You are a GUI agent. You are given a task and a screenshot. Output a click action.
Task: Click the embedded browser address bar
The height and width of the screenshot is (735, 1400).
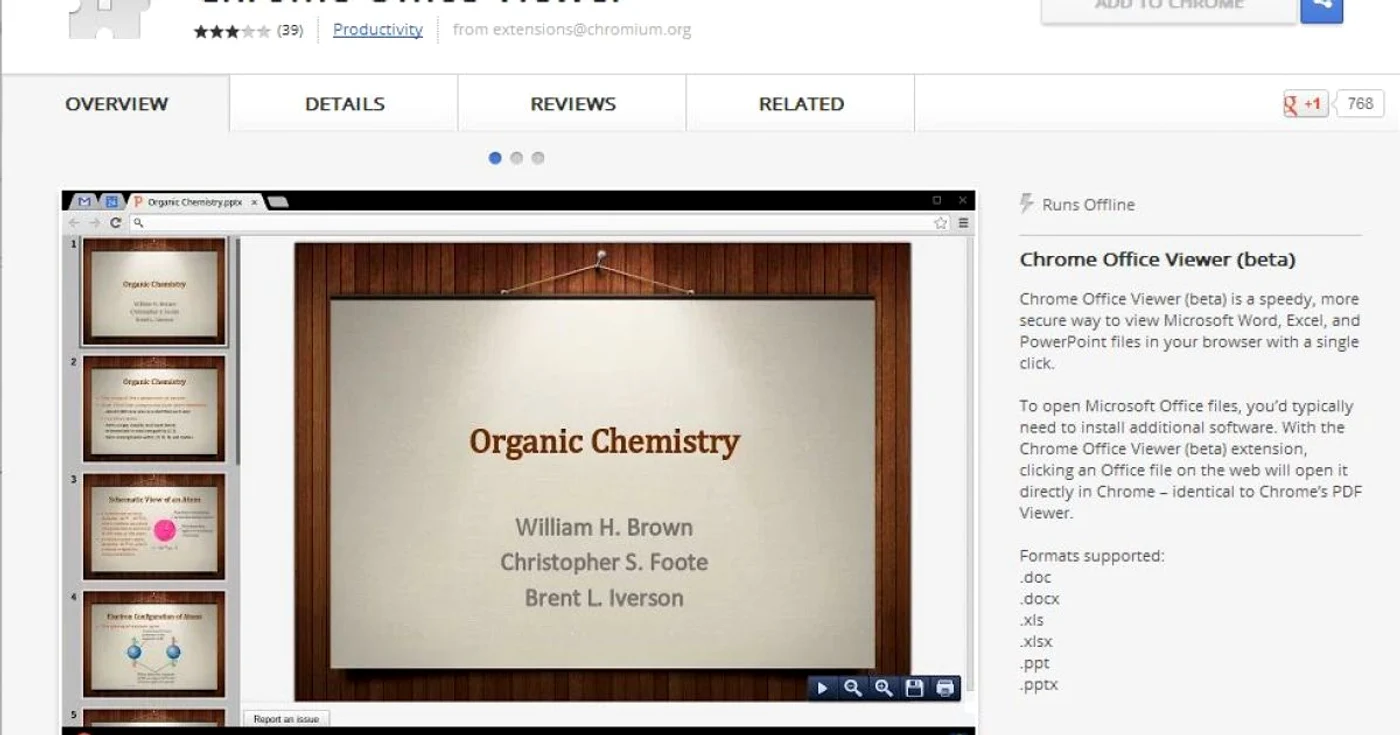[x=540, y=223]
